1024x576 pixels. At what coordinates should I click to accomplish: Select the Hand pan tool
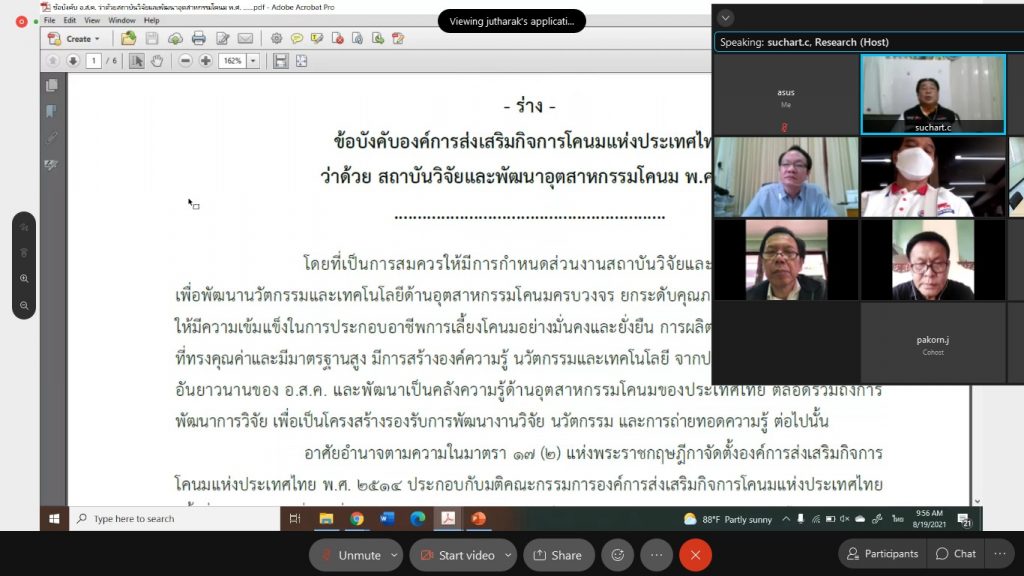tap(156, 61)
